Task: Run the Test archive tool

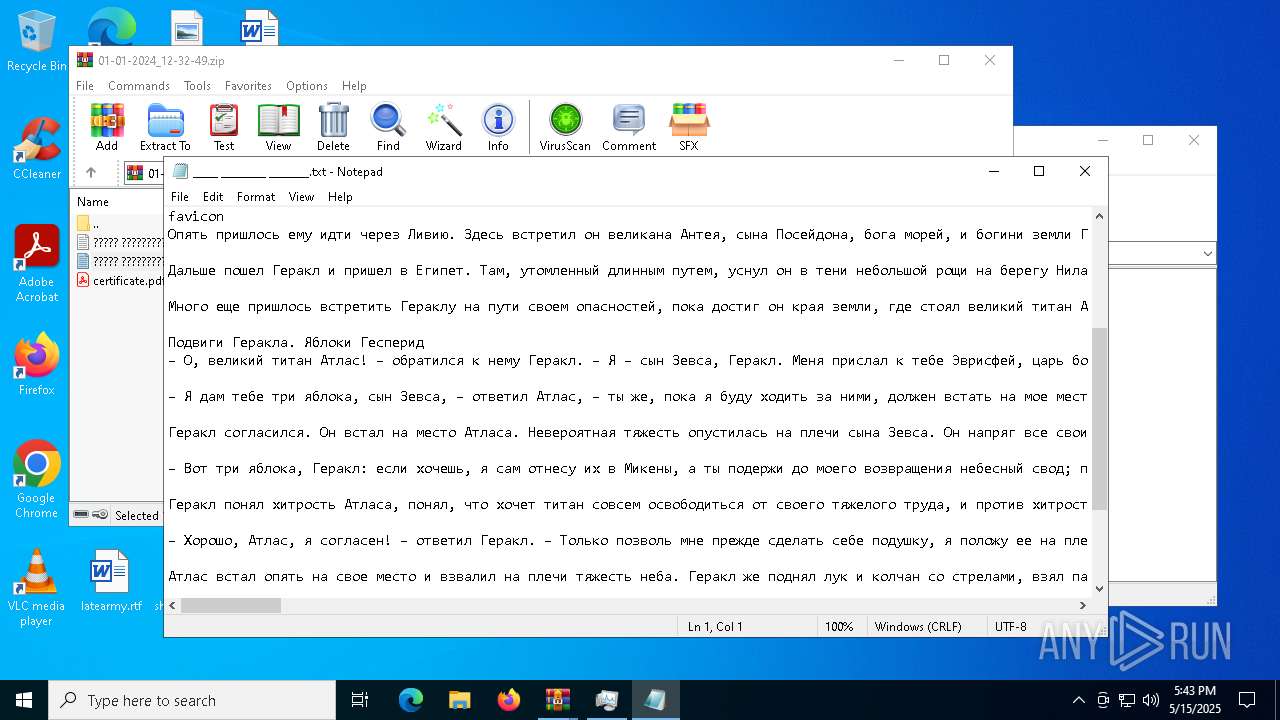Action: click(224, 127)
